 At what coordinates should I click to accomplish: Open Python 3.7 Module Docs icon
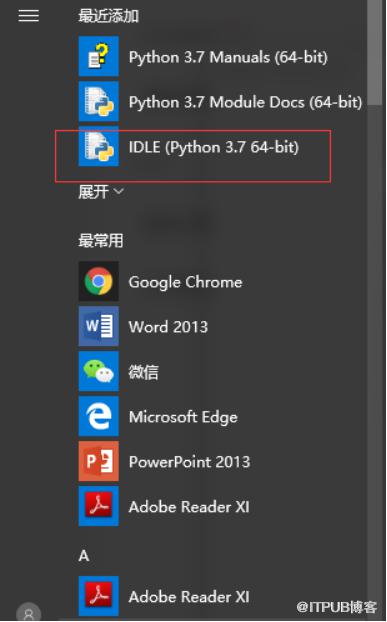point(98,101)
